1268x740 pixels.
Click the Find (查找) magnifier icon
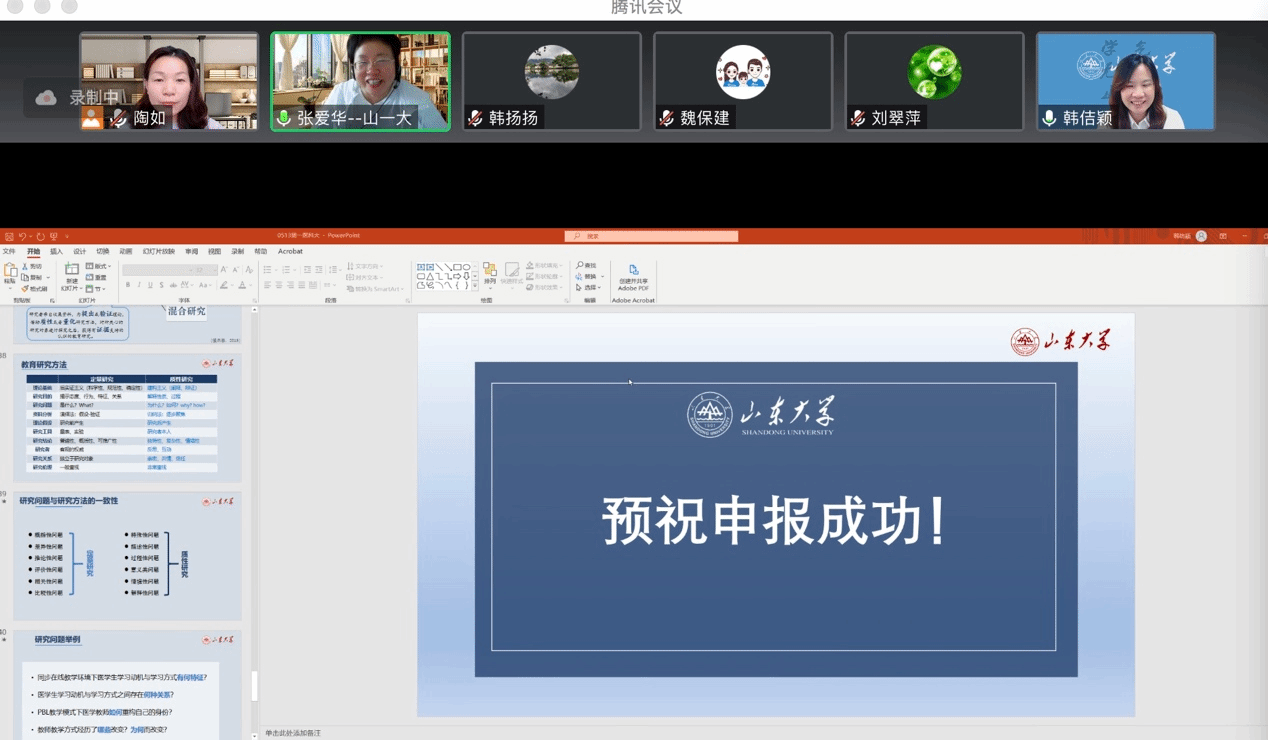[x=586, y=266]
